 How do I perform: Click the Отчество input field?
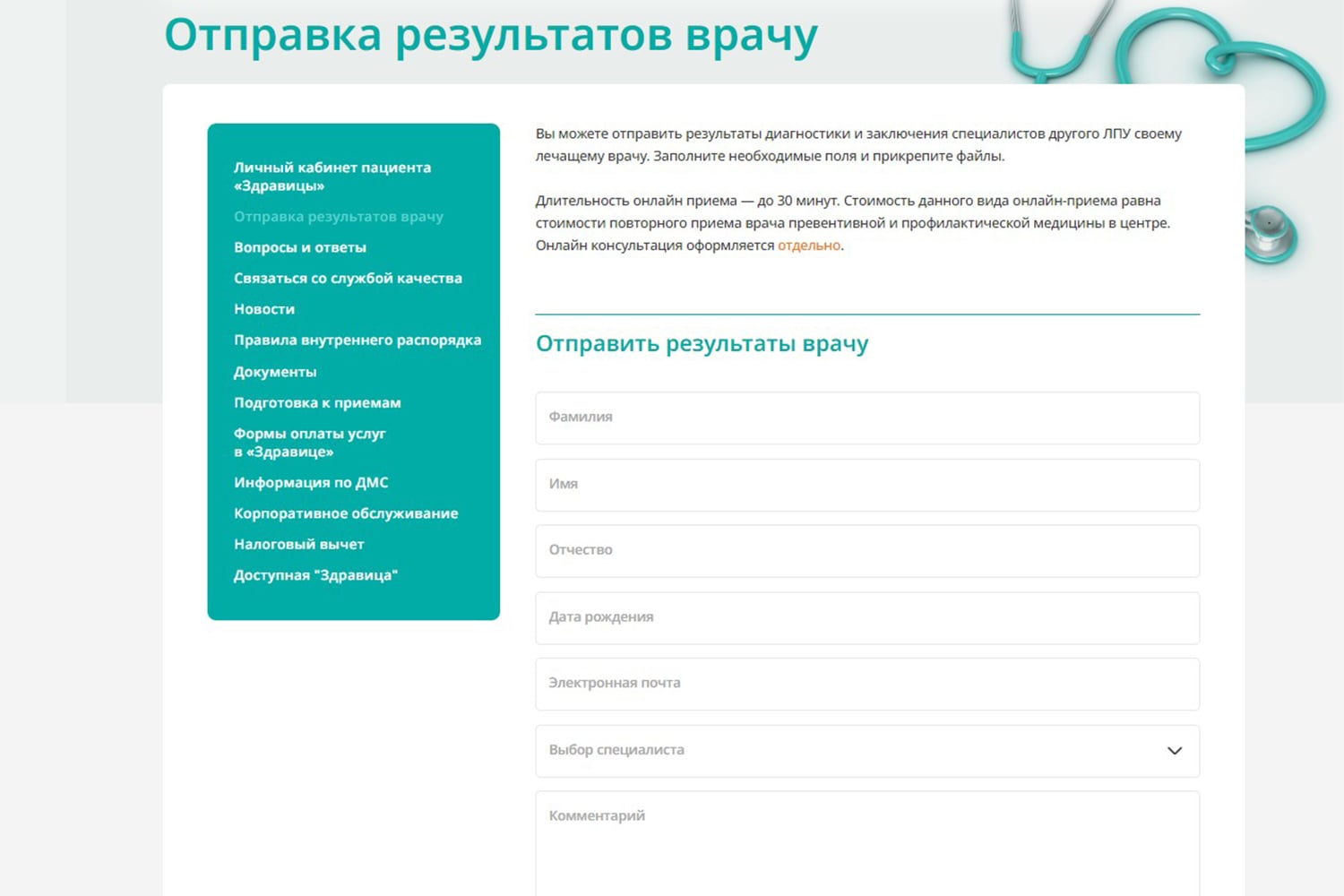click(867, 551)
